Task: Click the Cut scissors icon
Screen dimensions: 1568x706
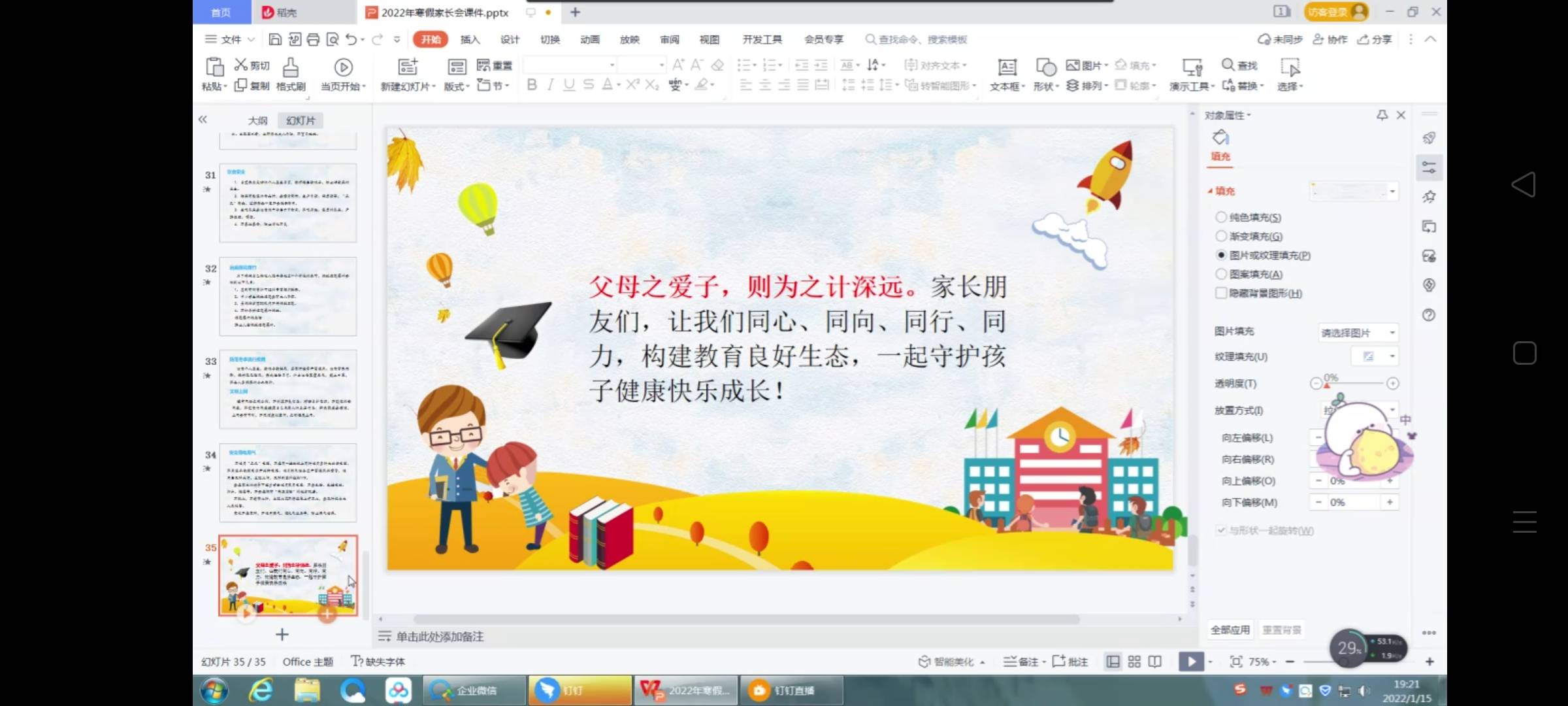Action: [241, 65]
